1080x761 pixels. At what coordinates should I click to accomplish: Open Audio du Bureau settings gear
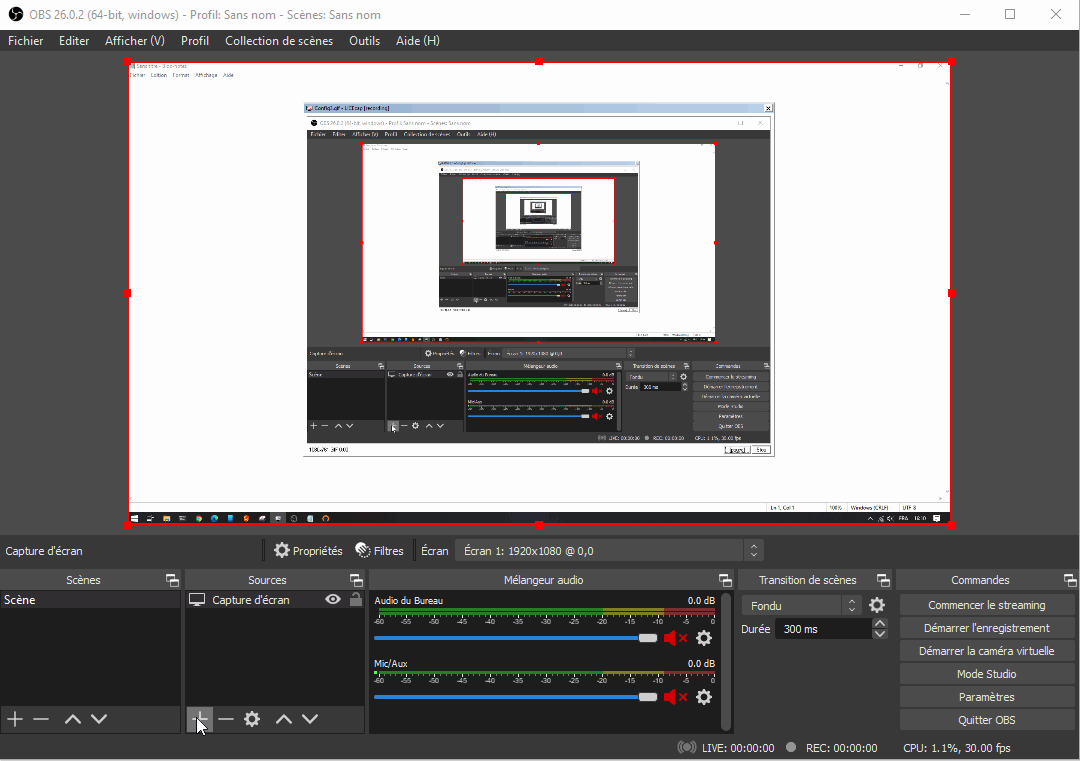point(704,638)
